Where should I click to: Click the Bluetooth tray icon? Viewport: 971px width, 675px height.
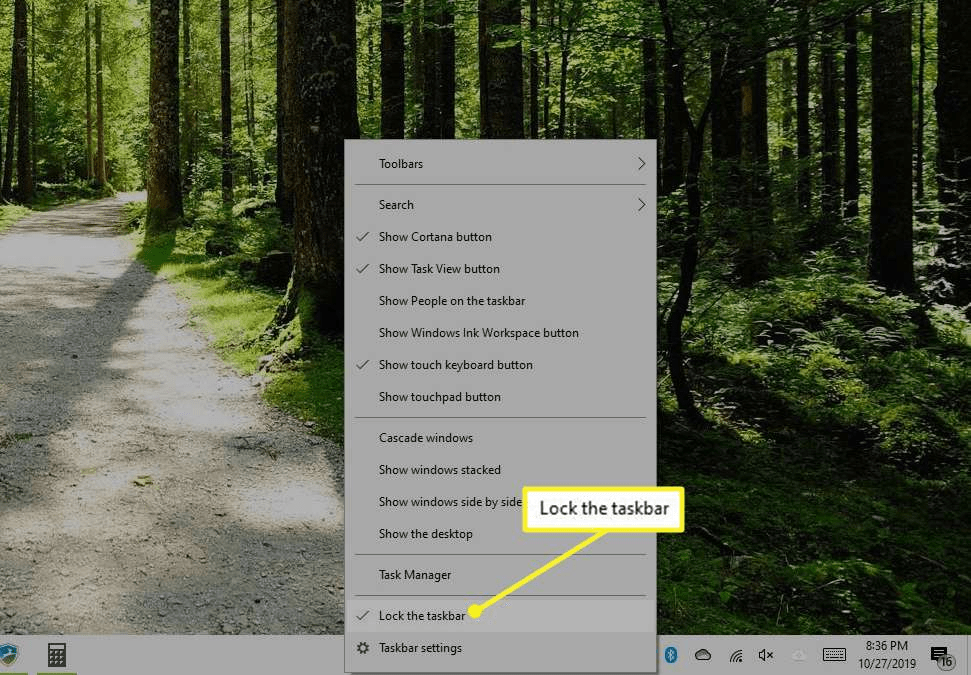672,655
